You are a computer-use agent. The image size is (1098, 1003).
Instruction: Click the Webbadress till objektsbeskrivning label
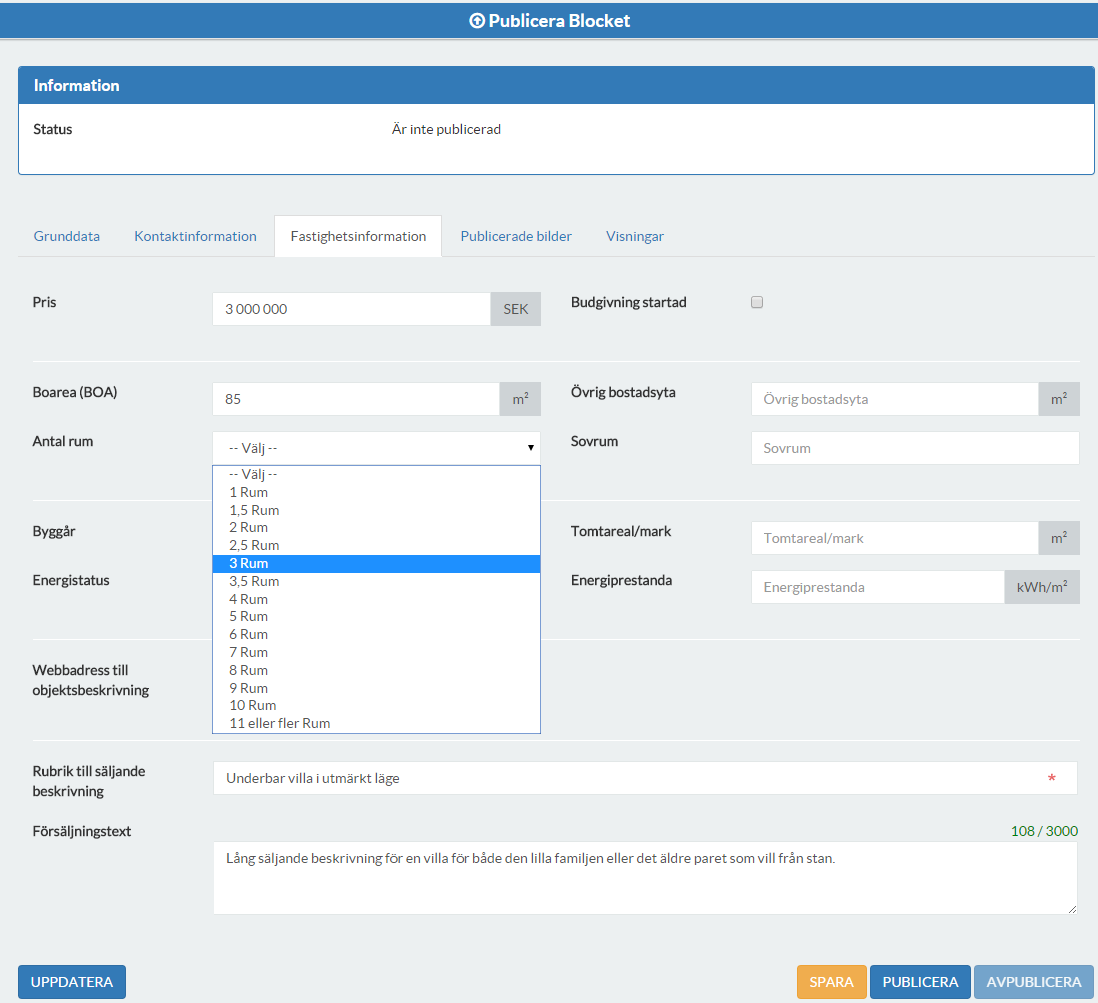[91, 680]
